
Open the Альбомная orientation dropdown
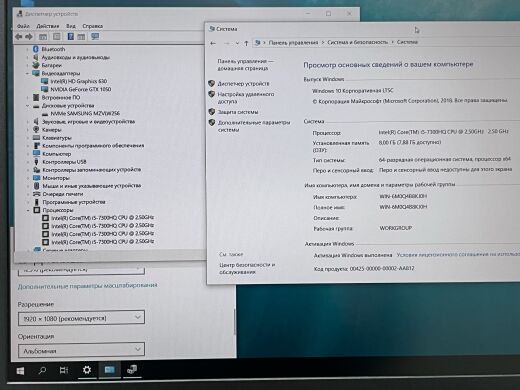pos(81,350)
